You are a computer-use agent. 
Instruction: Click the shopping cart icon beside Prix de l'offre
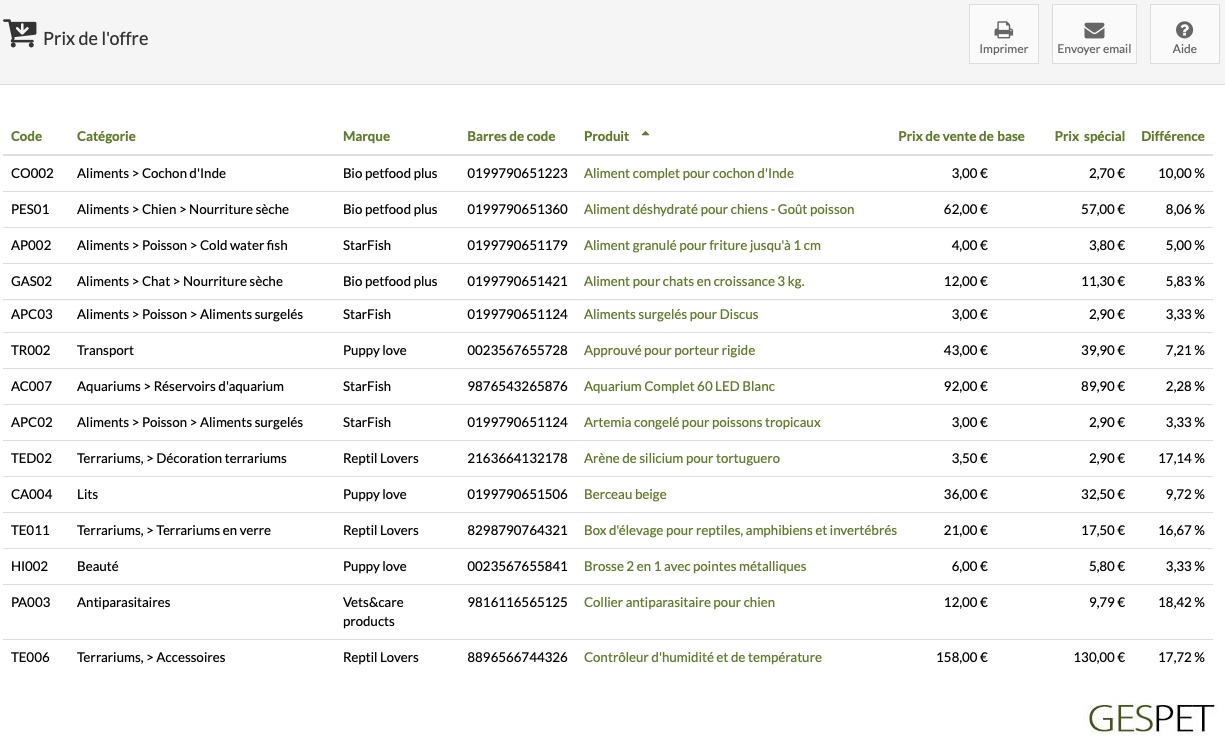pos(20,34)
